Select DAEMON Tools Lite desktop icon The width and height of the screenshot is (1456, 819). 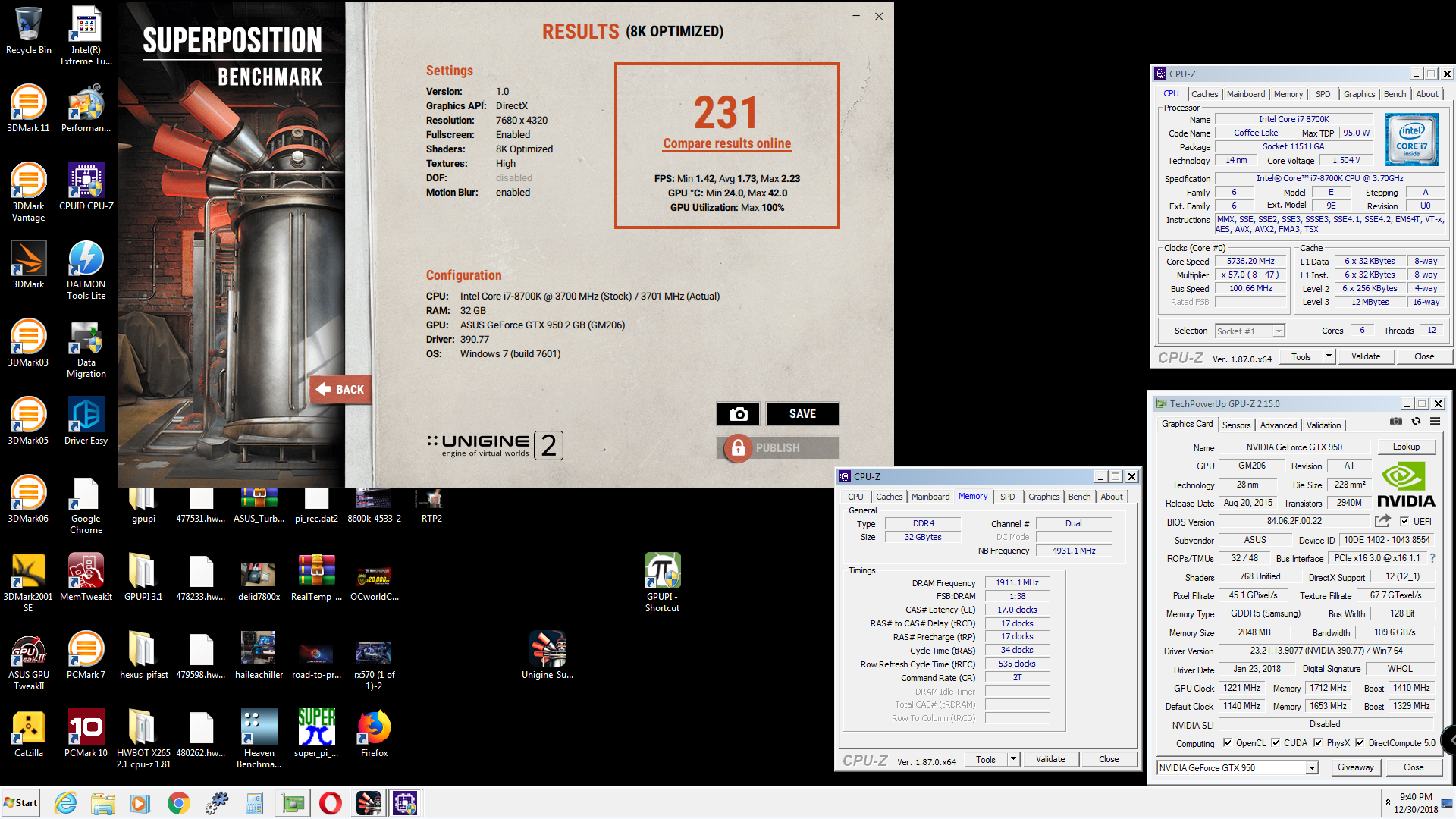pos(86,270)
